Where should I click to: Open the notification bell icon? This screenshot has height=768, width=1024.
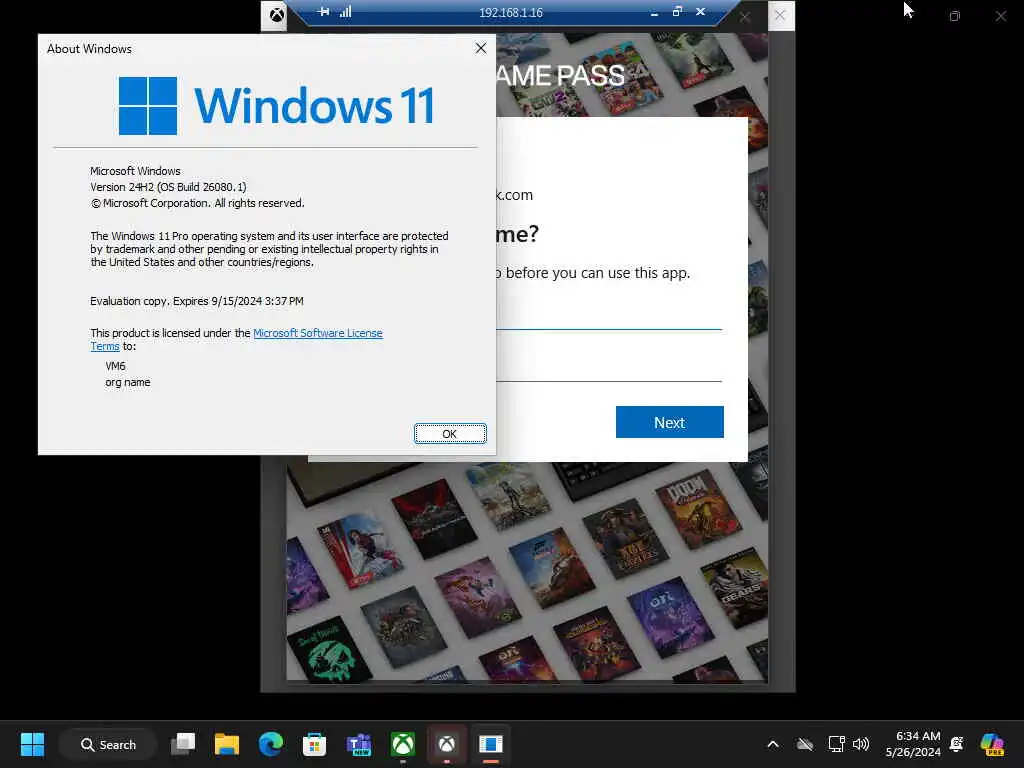[957, 744]
